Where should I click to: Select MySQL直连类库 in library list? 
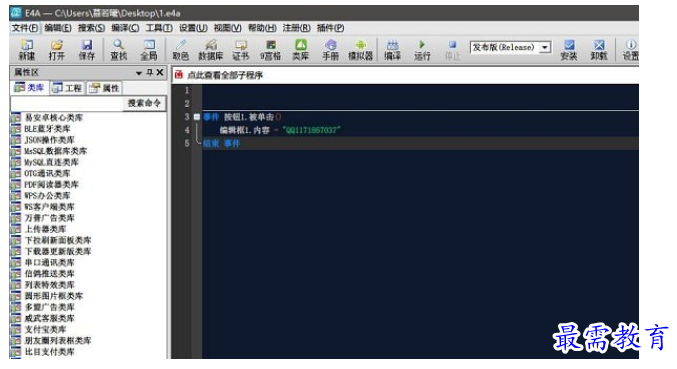[51, 162]
